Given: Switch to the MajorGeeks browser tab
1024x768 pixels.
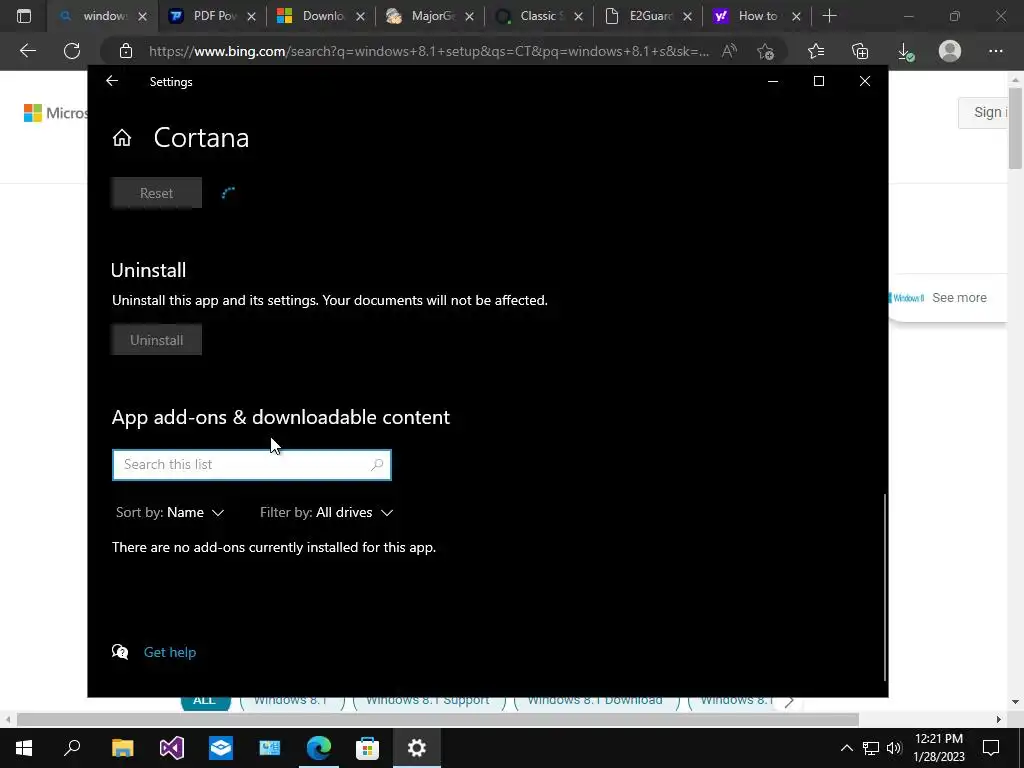Looking at the screenshot, I should (430, 16).
